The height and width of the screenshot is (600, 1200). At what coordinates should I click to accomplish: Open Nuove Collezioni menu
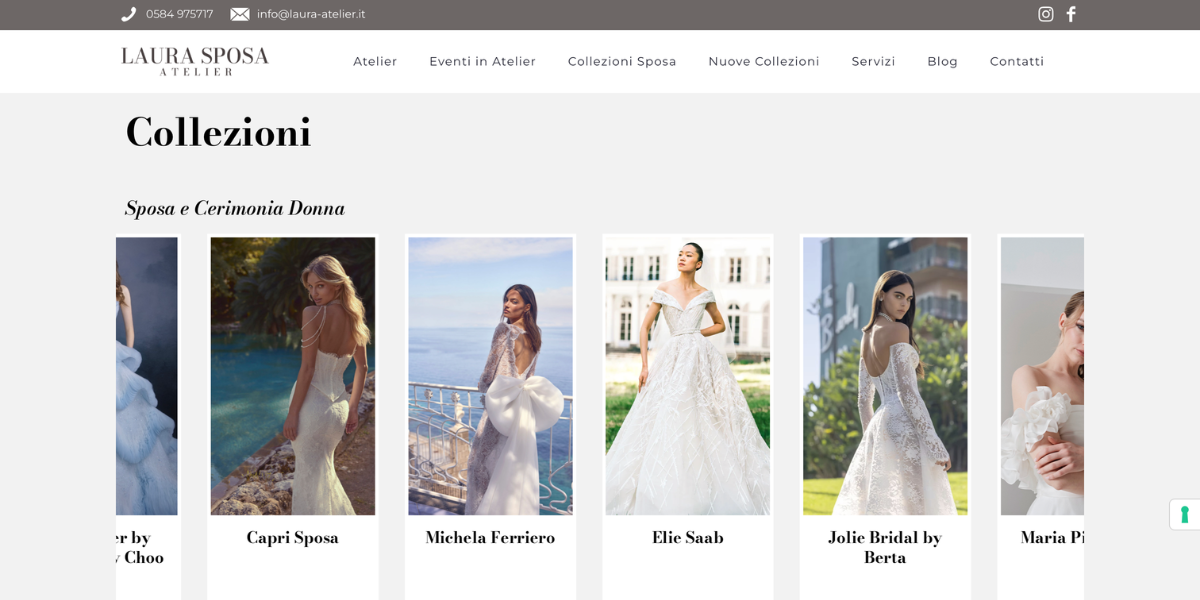coord(764,61)
